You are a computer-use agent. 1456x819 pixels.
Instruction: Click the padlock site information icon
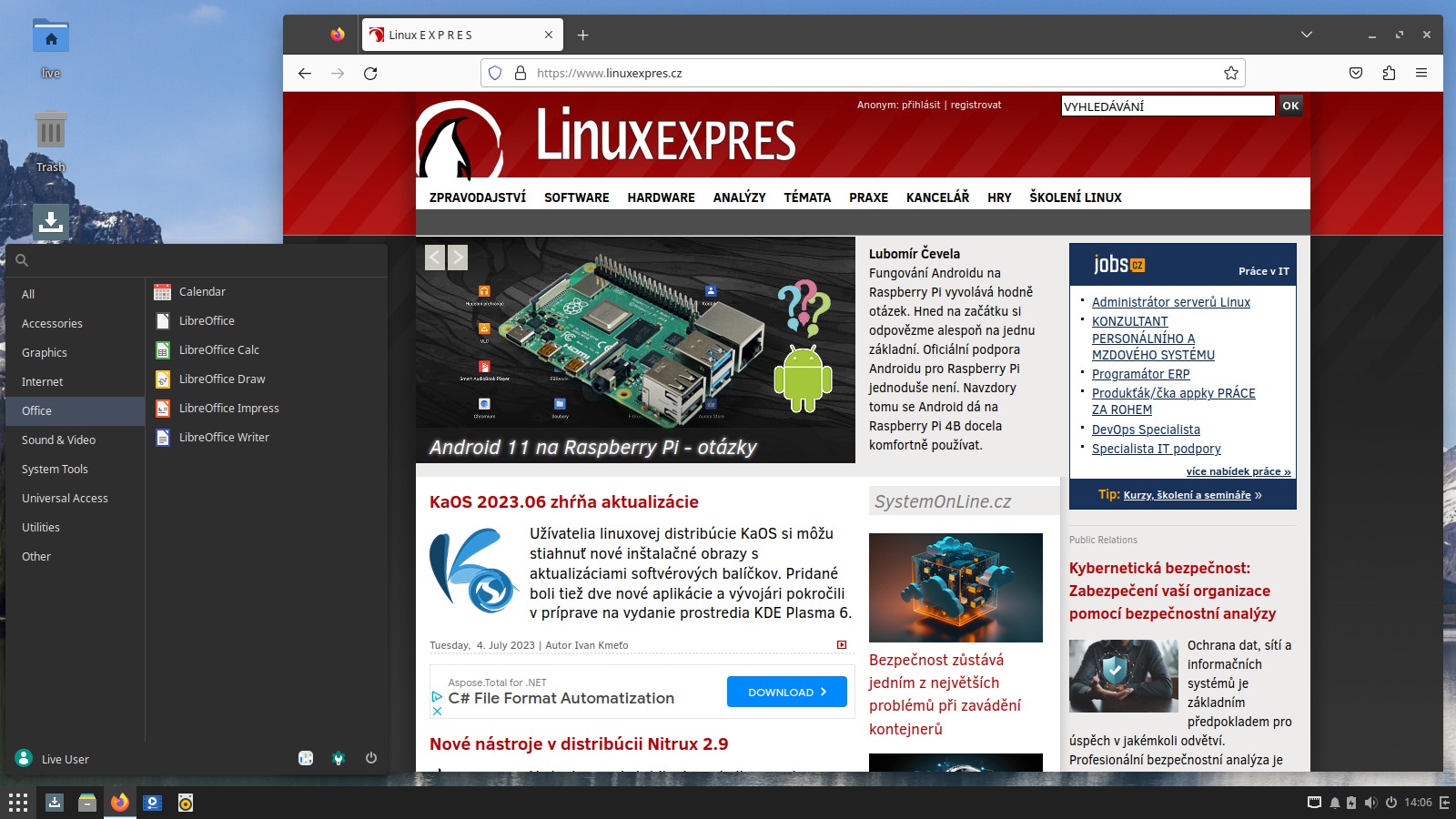coord(521,74)
